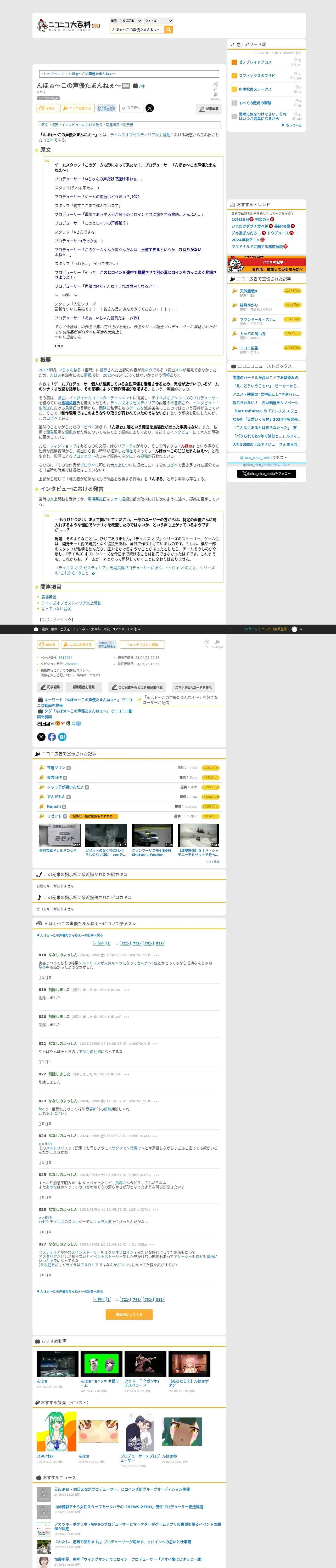Click the small popup icon after シャミ子が悪いんだよ
The width and height of the screenshot is (336, 1568).
pos(87,787)
